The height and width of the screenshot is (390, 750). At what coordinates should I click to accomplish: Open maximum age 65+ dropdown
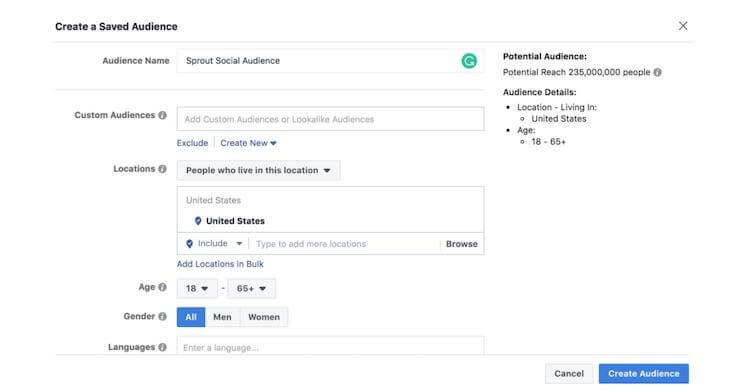[x=251, y=289]
